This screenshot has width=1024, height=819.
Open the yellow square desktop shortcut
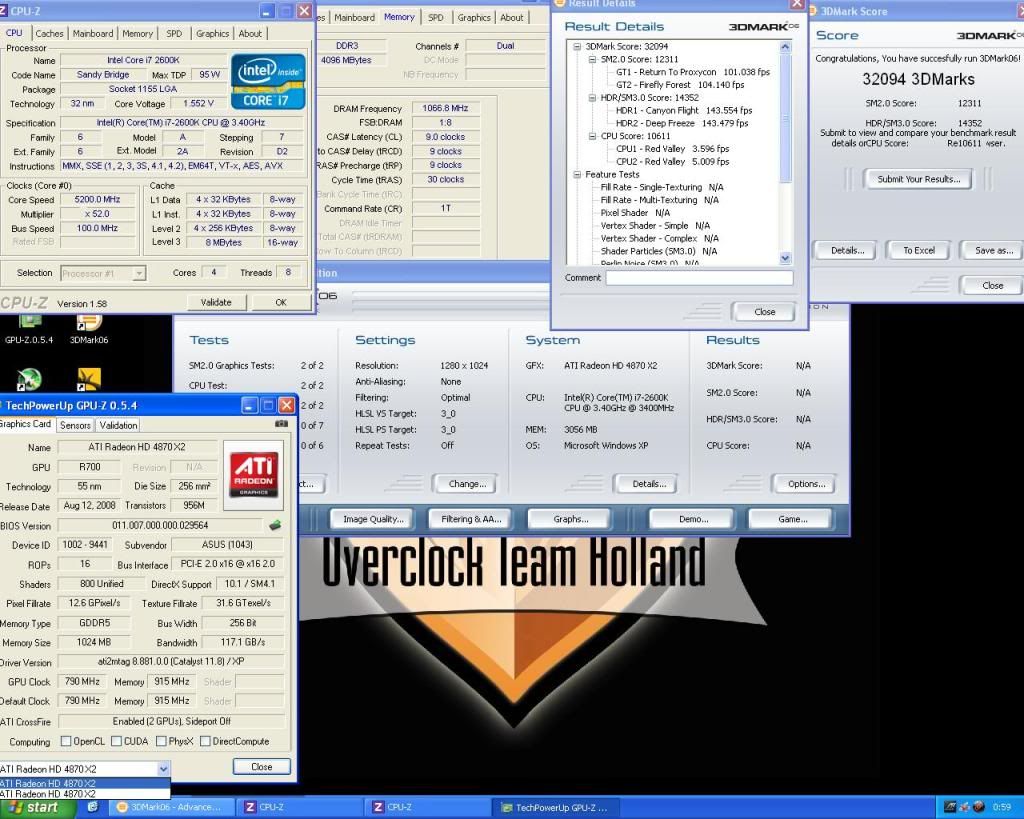coord(89,378)
